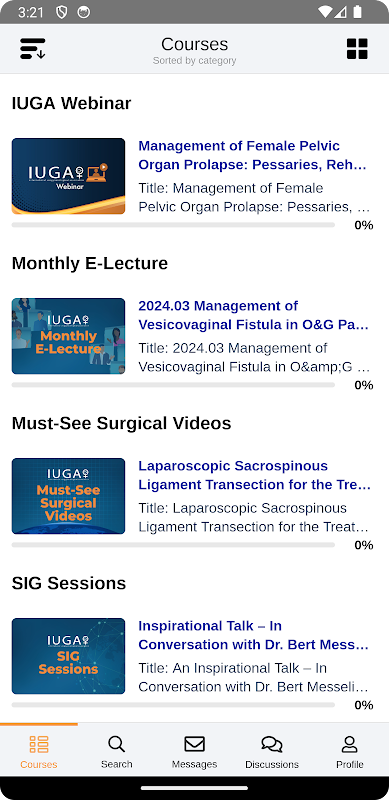Open the Monthly E-Lecture thumbnail image
This screenshot has height=800, width=389.
[x=68, y=336]
